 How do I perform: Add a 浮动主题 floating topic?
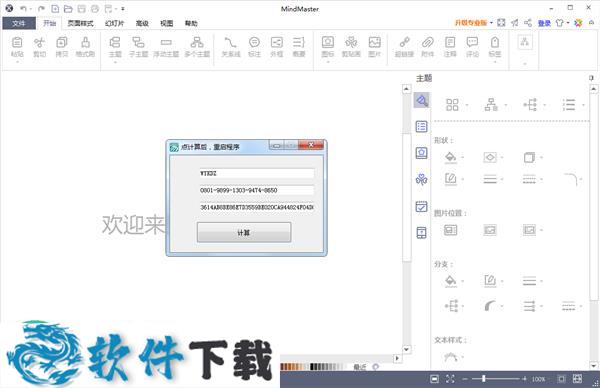[x=166, y=47]
